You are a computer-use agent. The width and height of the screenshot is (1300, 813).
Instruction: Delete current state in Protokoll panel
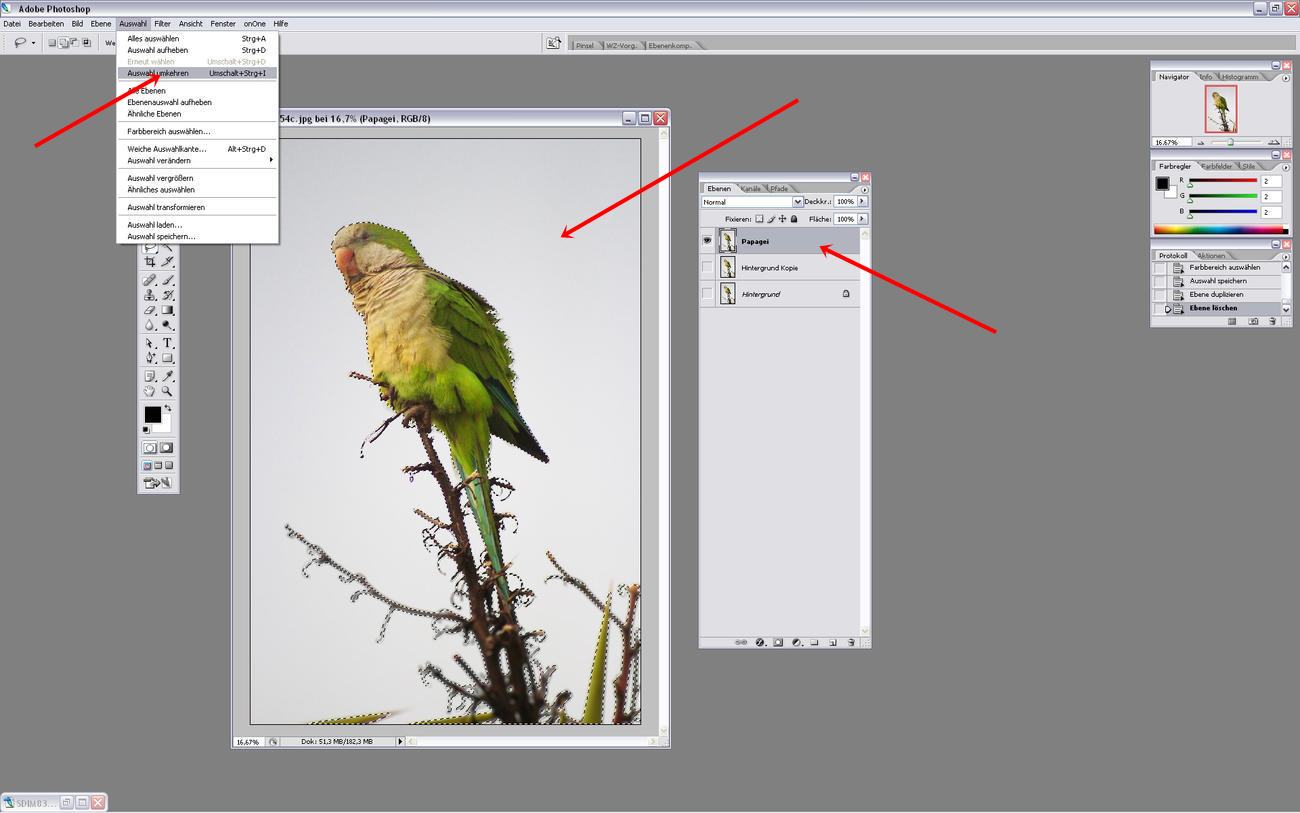click(x=1271, y=321)
